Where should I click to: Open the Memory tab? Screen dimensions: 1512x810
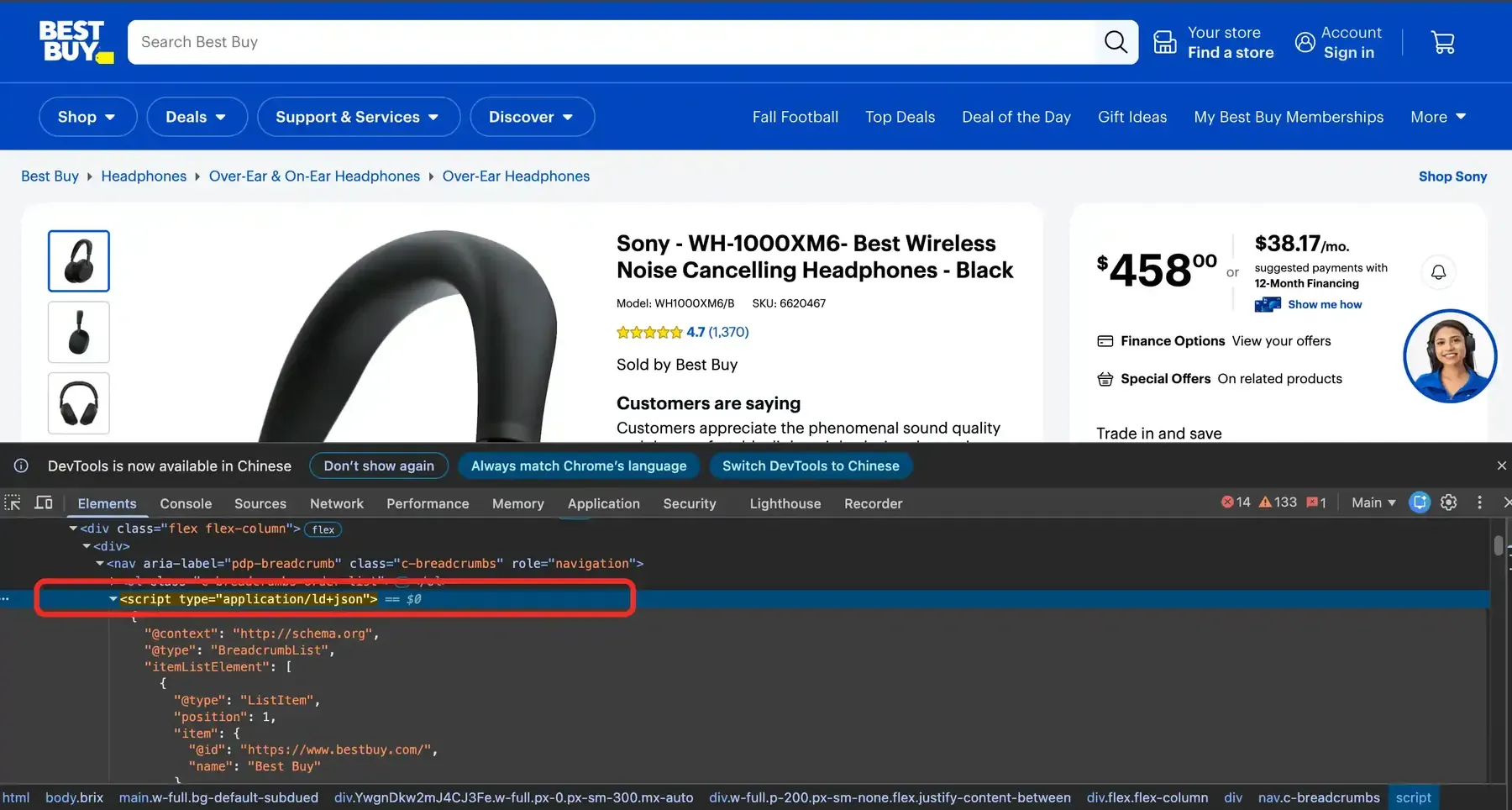click(518, 503)
